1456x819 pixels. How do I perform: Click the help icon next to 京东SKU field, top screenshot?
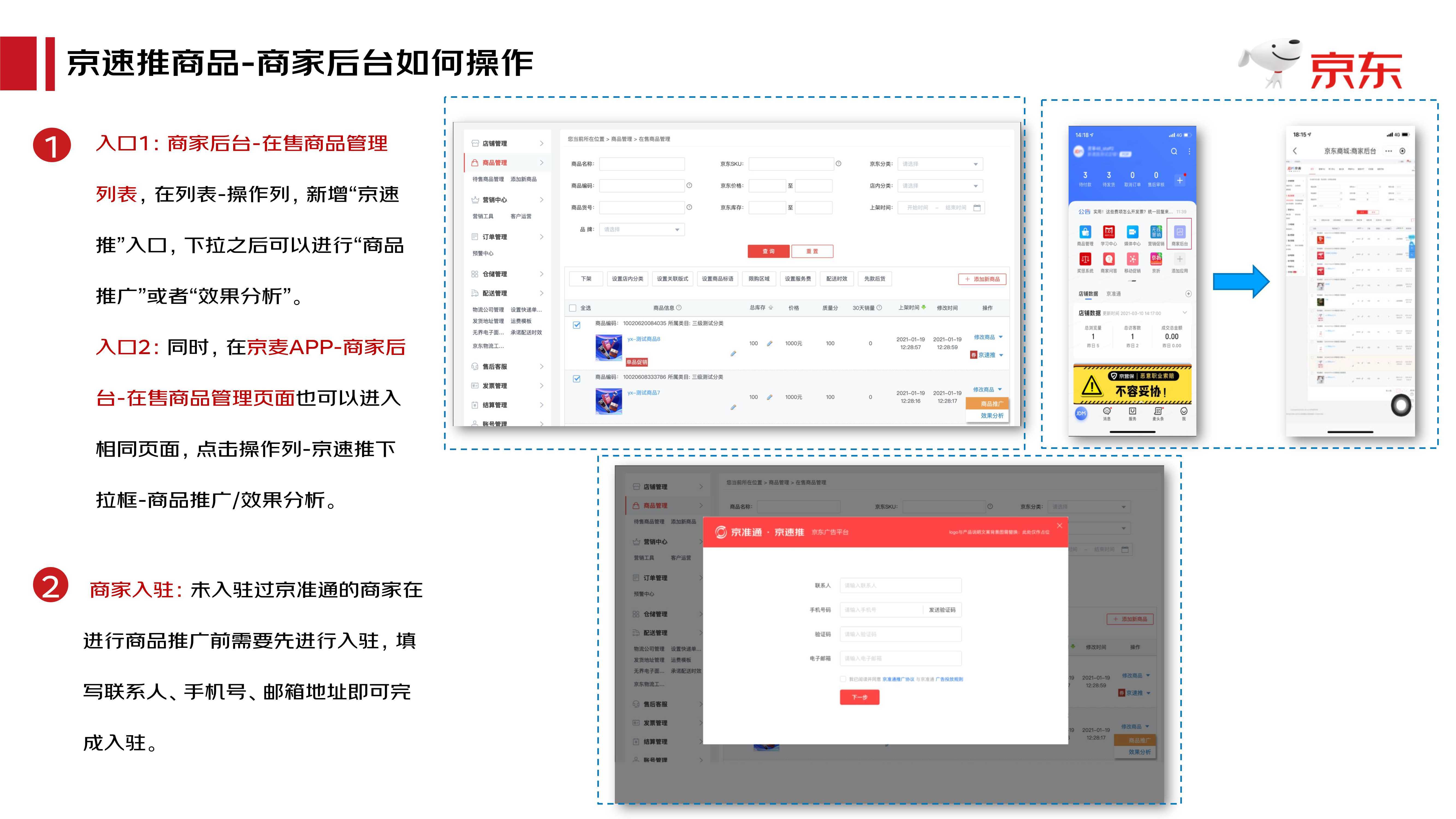coord(838,164)
